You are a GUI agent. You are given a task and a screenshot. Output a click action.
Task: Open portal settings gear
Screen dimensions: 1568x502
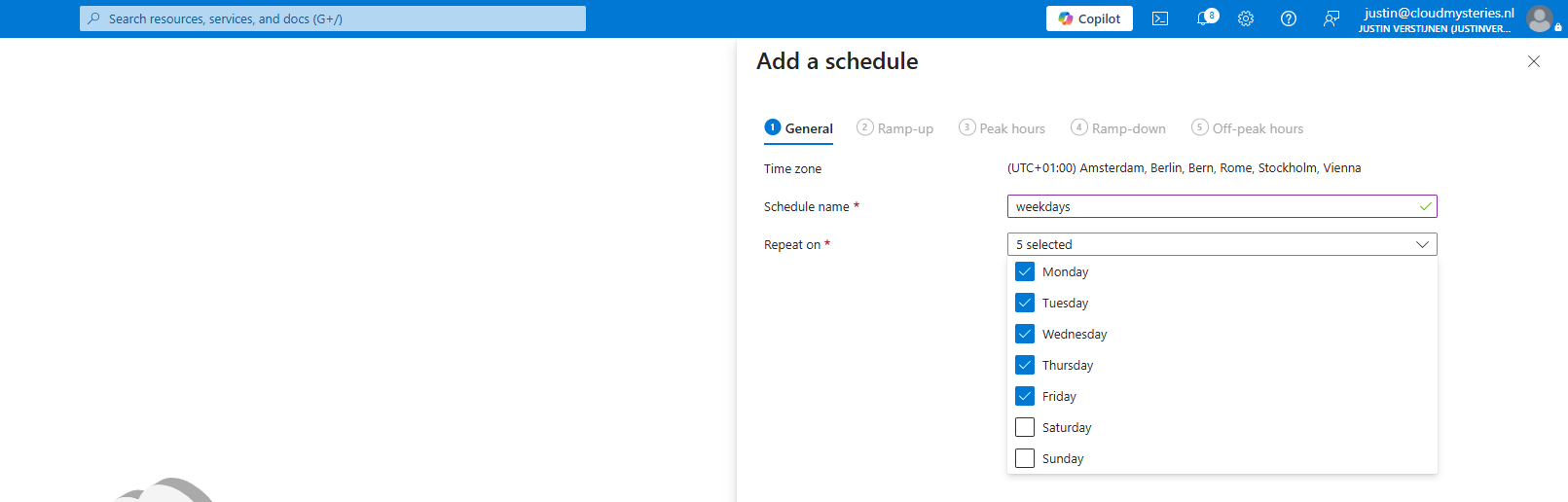pyautogui.click(x=1246, y=18)
